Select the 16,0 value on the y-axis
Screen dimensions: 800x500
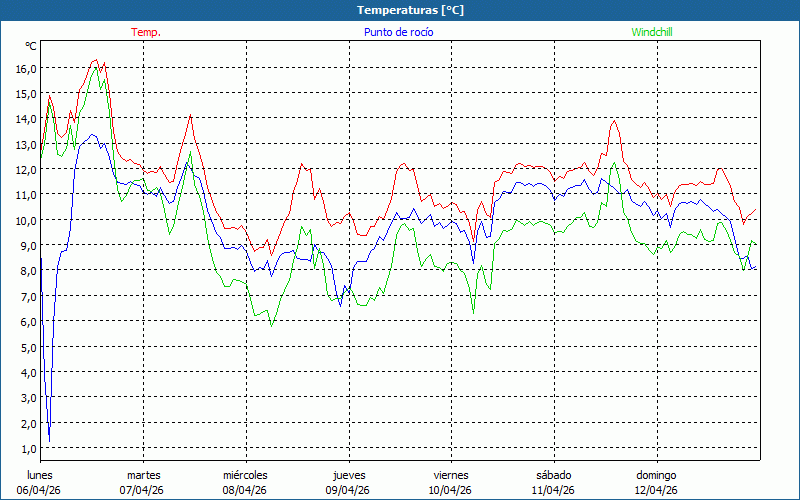[x=26, y=68]
